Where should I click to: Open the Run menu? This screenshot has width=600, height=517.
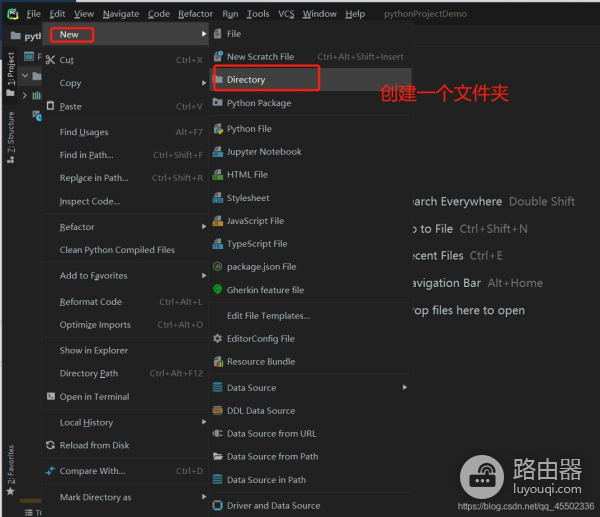point(230,14)
